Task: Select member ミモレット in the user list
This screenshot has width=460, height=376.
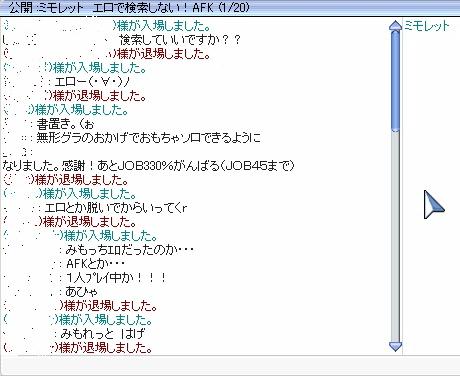Action: 427,26
